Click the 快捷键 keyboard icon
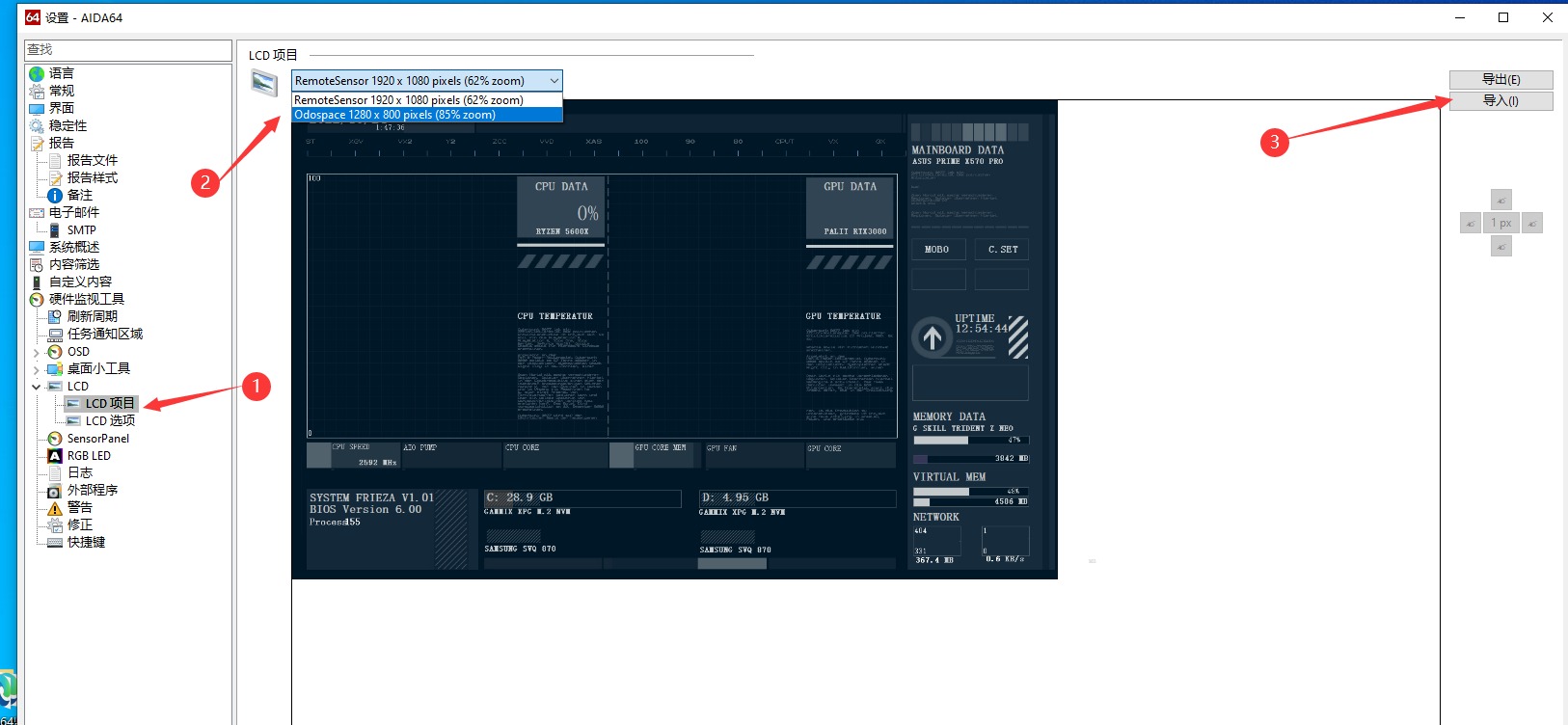The width and height of the screenshot is (1568, 725). (x=55, y=543)
